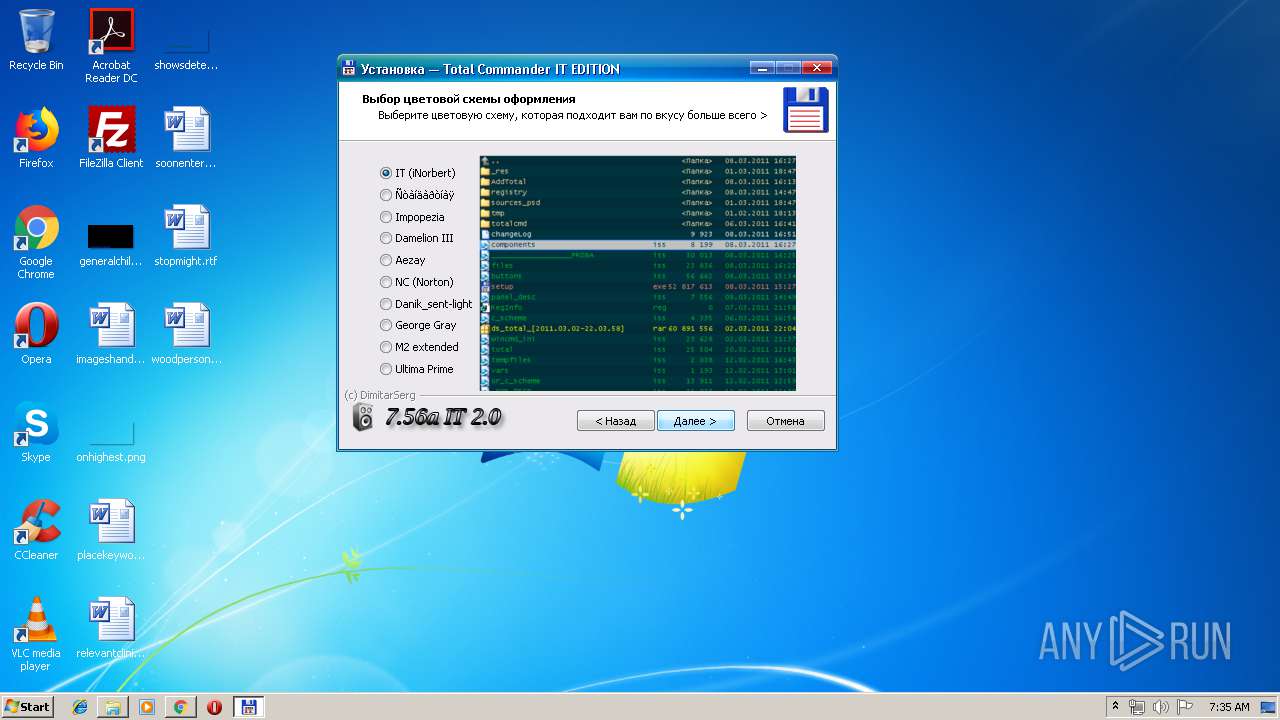Select the soonenter... Word document

pos(186,138)
